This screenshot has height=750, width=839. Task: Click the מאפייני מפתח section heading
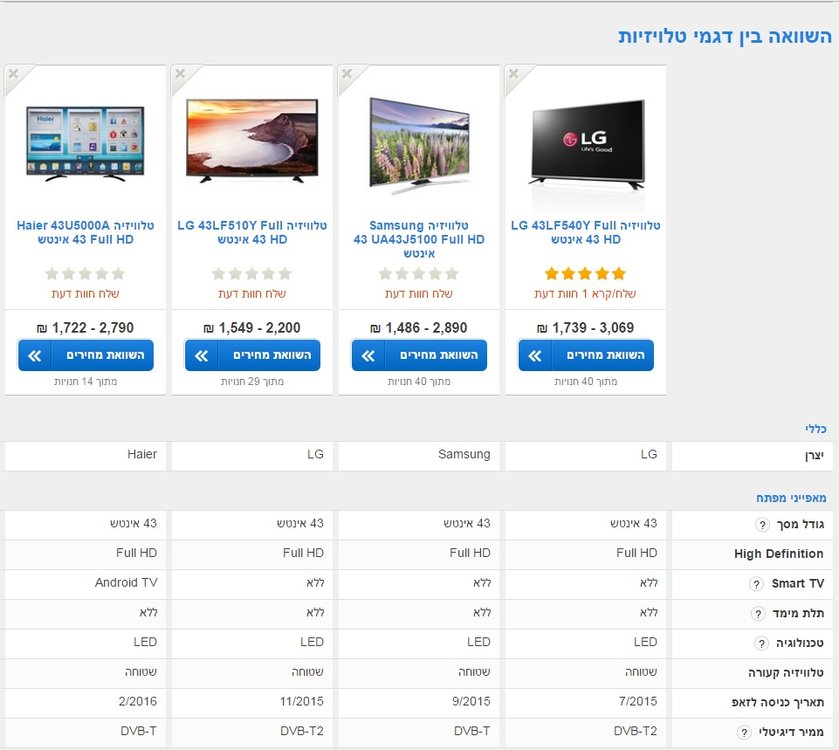(791, 498)
